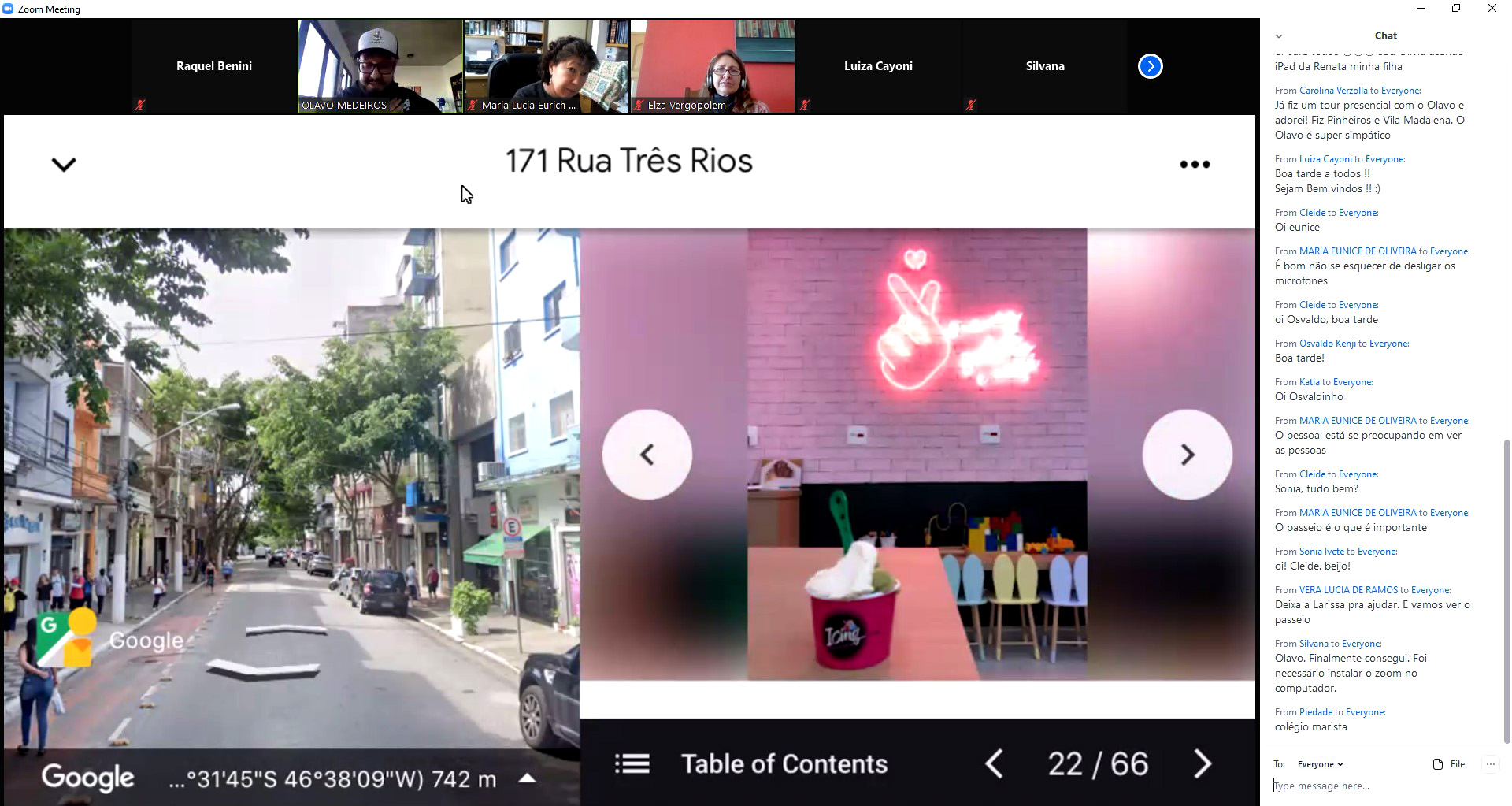Click the Carolina Verzolla sender name link
The height and width of the screenshot is (806, 1512).
click(x=1332, y=91)
